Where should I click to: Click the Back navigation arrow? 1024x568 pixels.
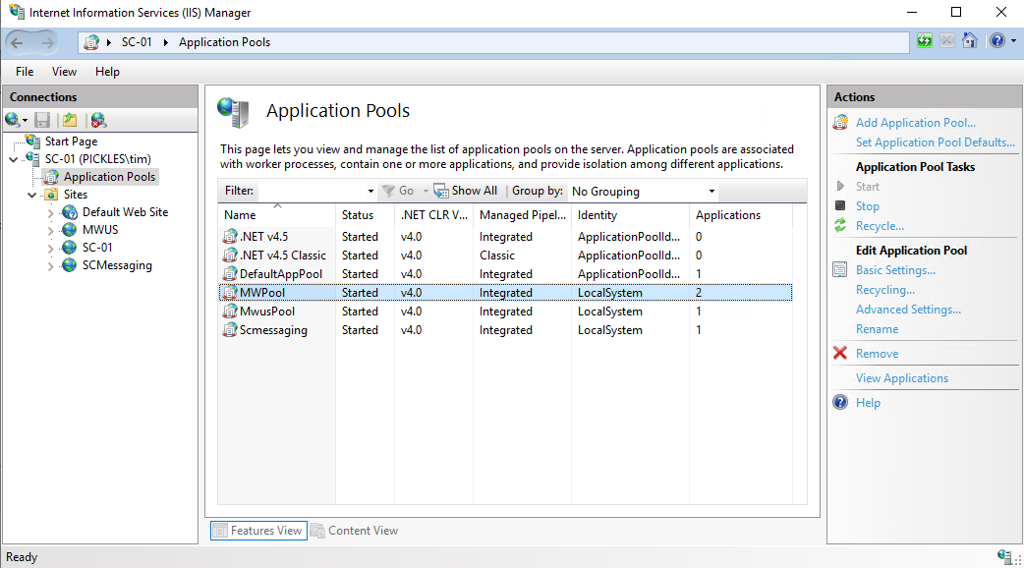click(x=18, y=42)
